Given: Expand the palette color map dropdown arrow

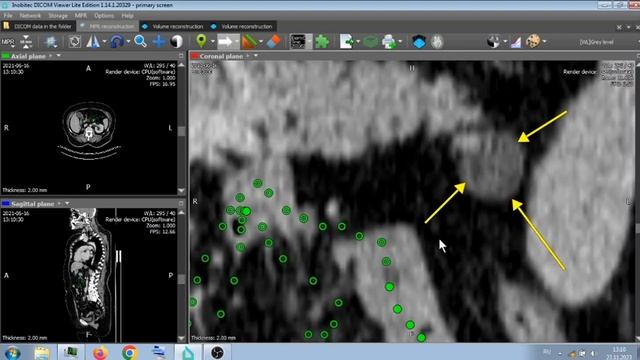Looking at the screenshot, I should click(544, 42).
